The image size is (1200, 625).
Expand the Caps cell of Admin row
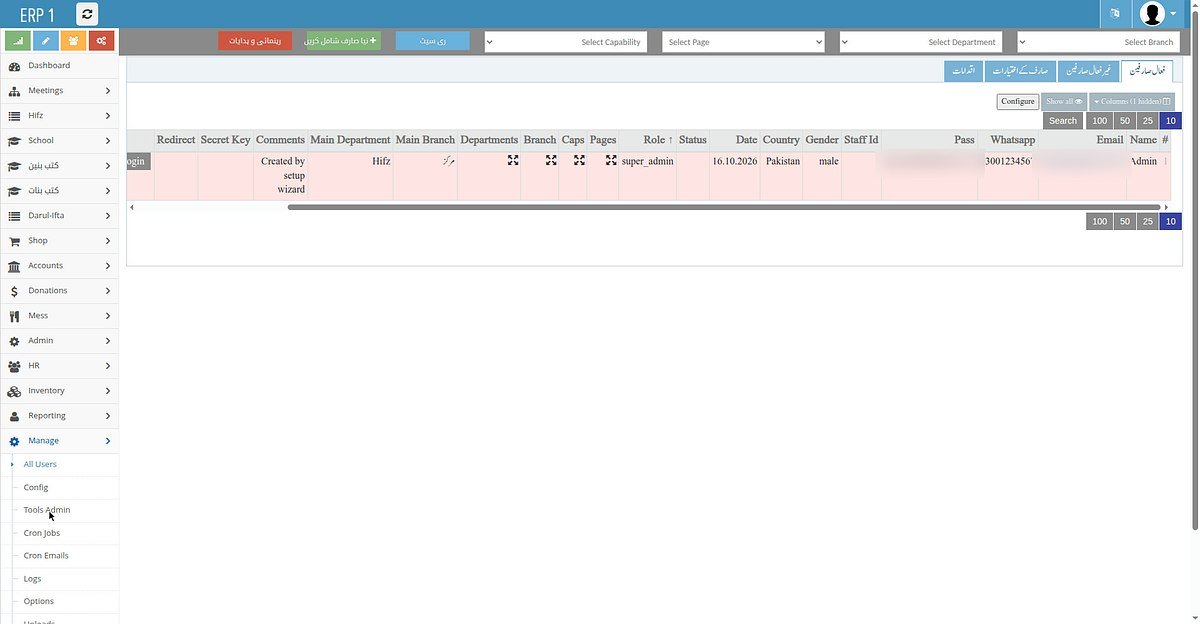[579, 160]
